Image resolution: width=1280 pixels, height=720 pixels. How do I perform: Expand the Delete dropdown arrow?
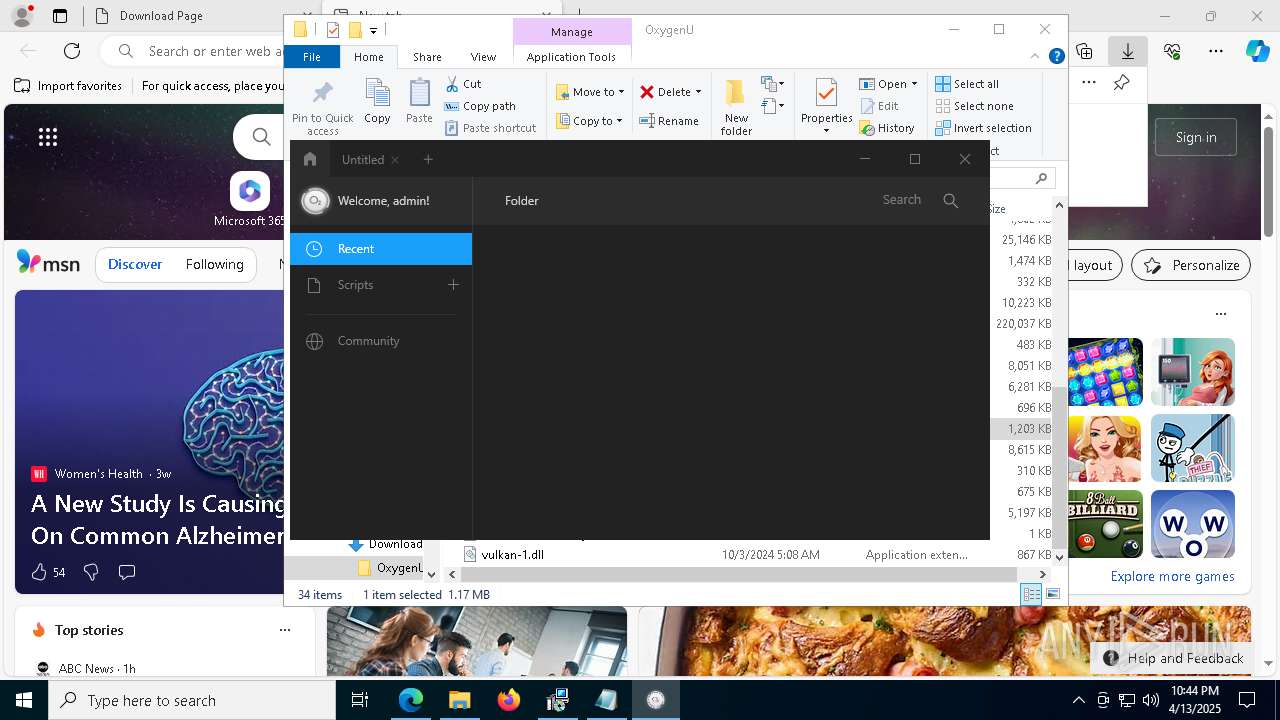click(x=698, y=92)
